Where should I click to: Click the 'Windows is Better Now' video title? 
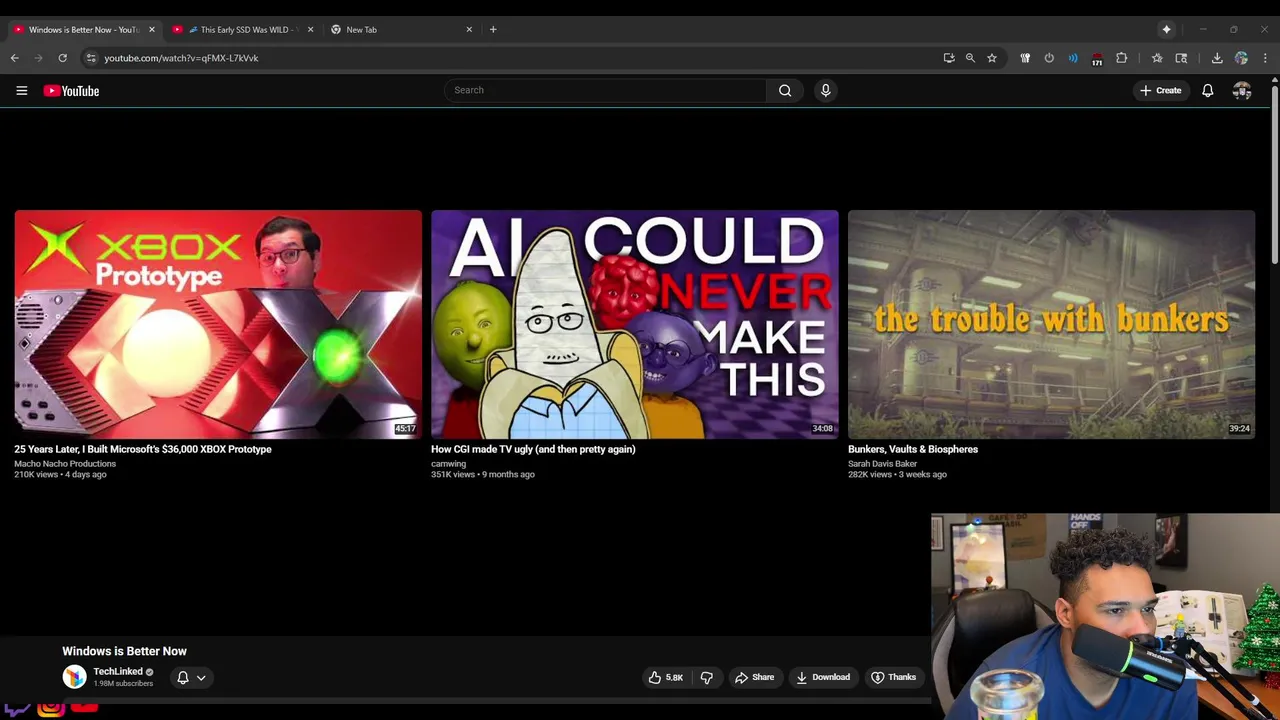tap(124, 651)
